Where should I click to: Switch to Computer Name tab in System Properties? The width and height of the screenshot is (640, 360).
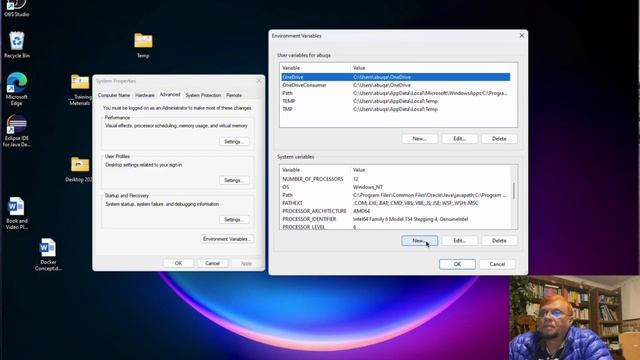click(x=114, y=95)
